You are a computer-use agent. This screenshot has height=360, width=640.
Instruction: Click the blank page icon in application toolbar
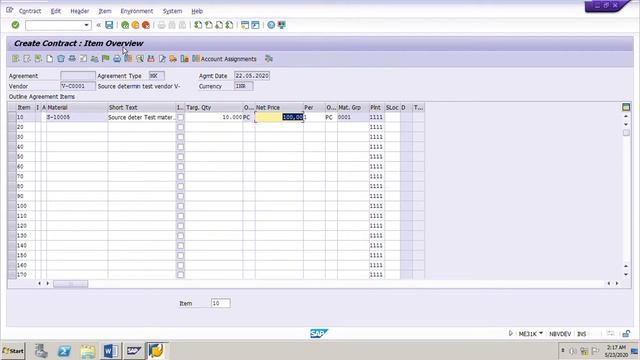click(49, 59)
